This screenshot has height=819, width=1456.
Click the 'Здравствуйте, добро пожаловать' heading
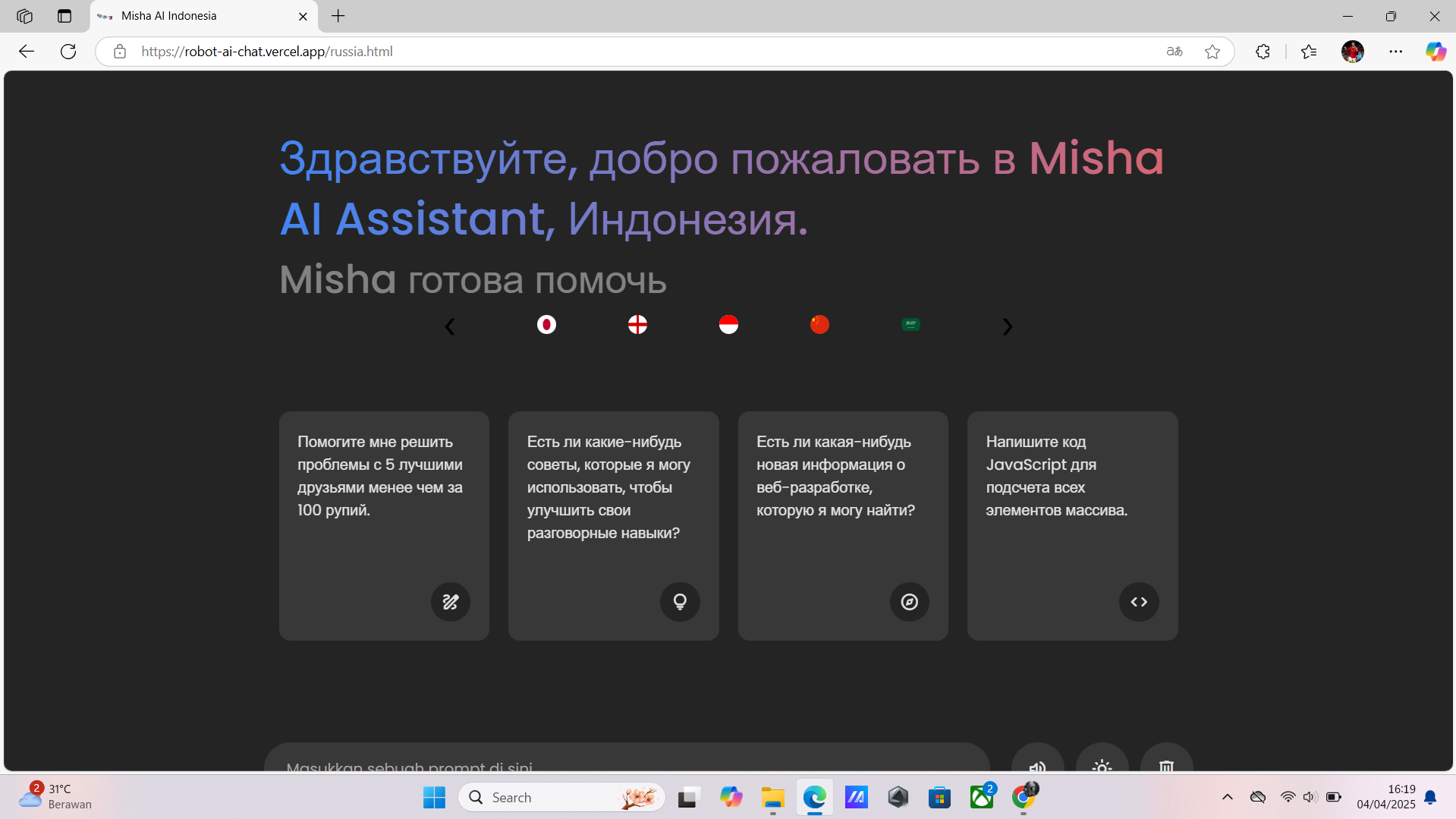tap(722, 188)
